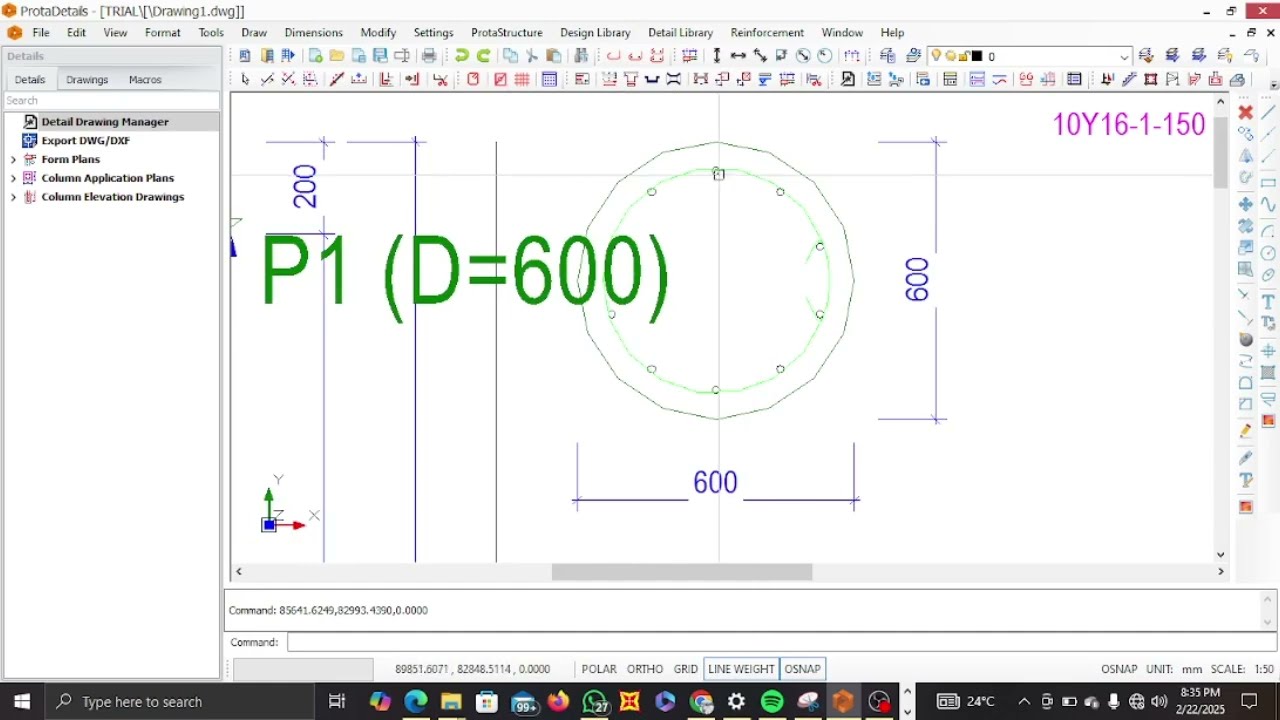Click the Cut scissors icon
Image resolution: width=1280 pixels, height=720 pixels.
[532, 56]
